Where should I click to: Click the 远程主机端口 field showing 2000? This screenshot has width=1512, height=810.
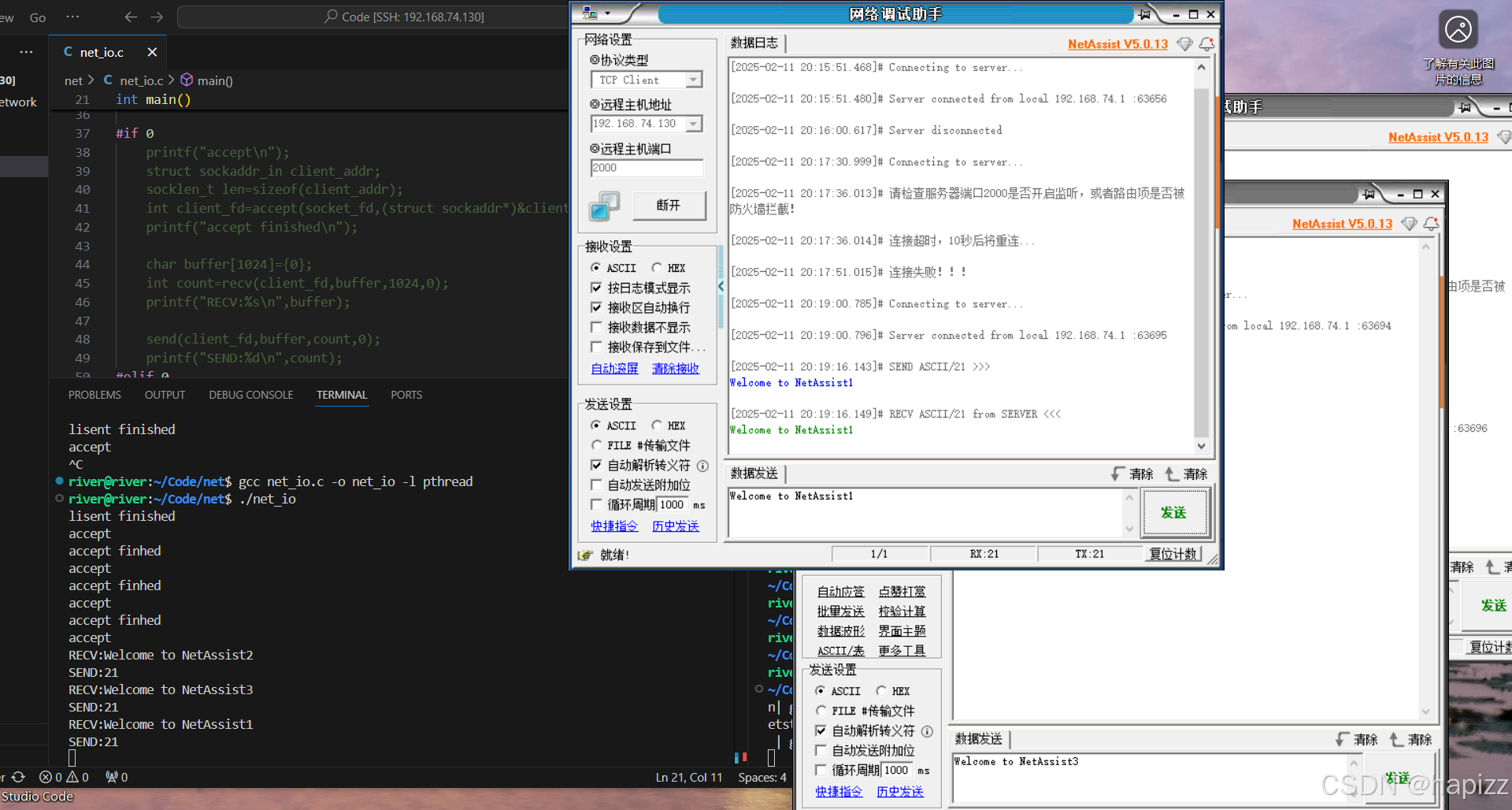[x=647, y=168]
